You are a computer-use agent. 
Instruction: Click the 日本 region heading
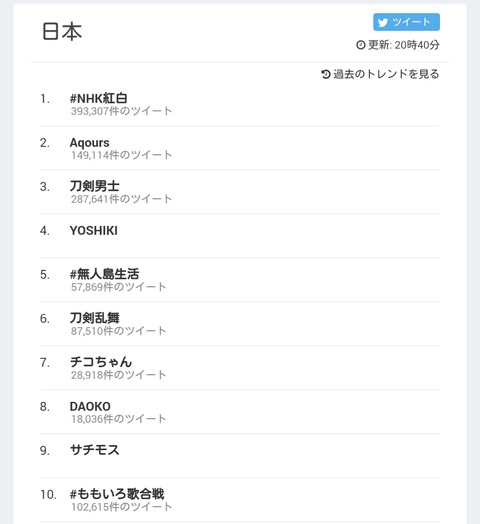(62, 32)
